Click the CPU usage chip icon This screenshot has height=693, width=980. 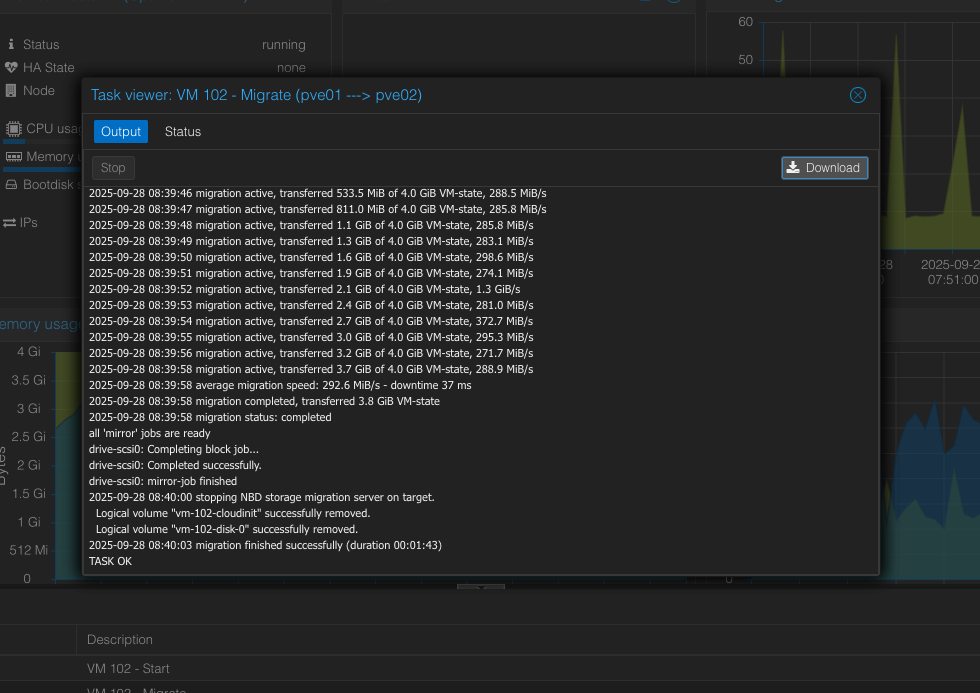14,129
